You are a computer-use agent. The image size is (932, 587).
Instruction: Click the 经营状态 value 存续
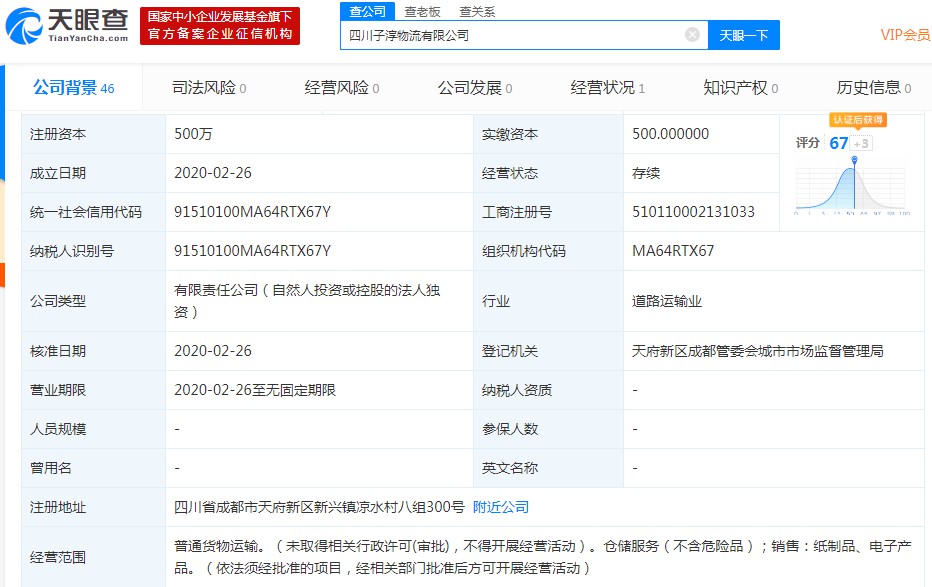tap(646, 173)
